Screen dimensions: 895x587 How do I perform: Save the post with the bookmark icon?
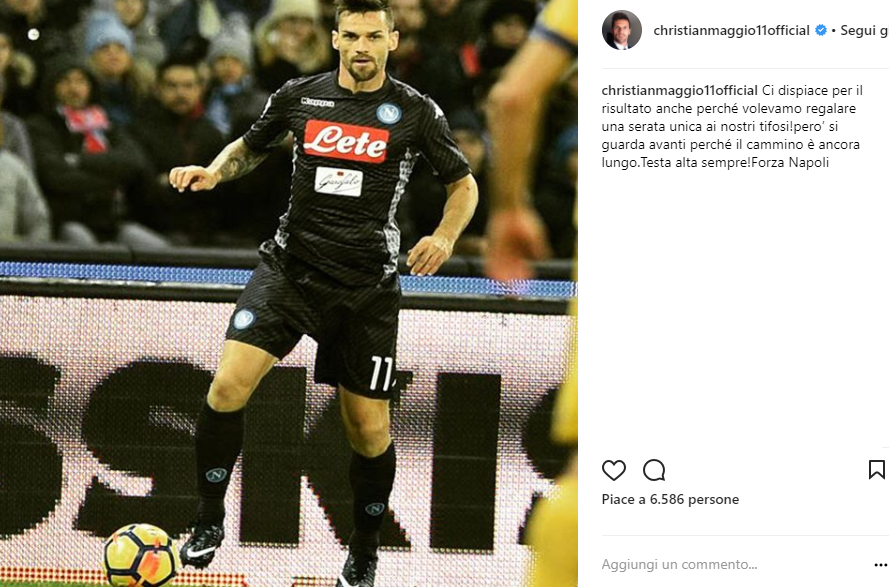click(876, 469)
